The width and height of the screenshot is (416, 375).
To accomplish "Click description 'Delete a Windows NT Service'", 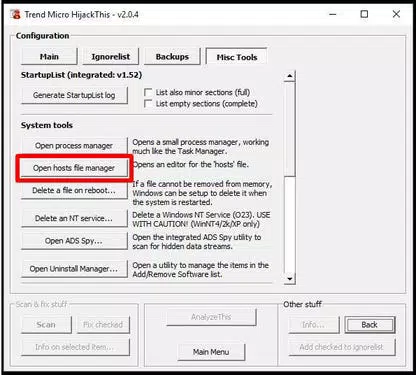I will click(x=201, y=219).
